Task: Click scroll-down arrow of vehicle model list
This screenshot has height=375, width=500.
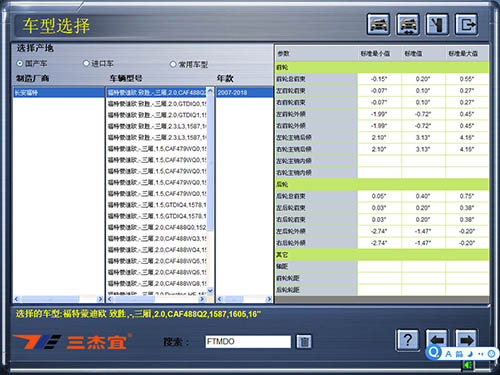Action: tap(210, 291)
